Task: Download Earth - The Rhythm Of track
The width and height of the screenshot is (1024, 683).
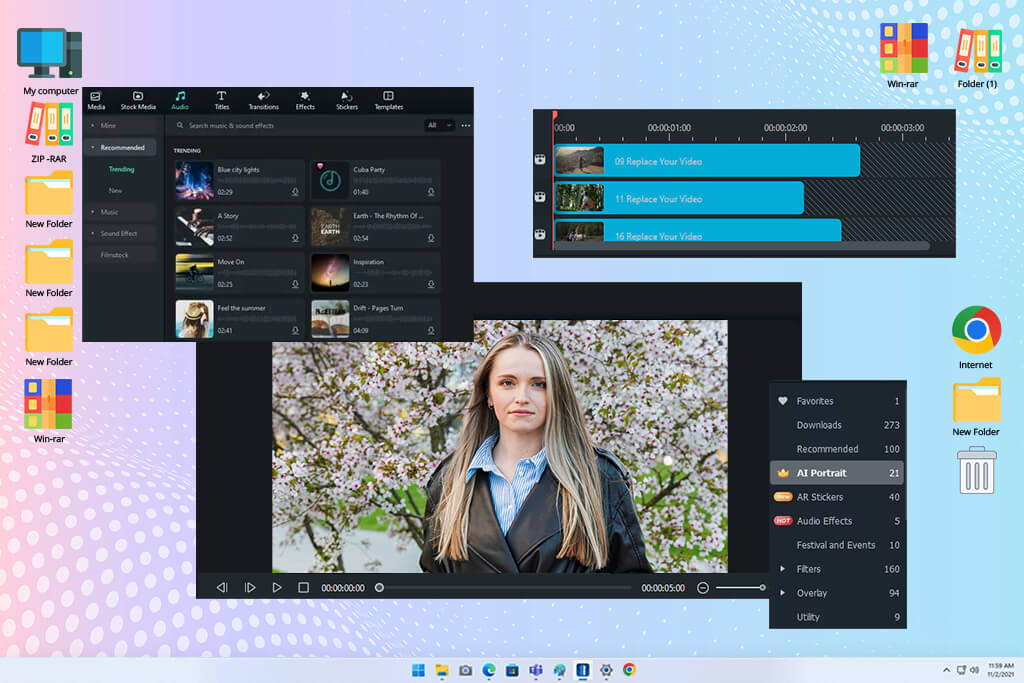Action: (431, 238)
